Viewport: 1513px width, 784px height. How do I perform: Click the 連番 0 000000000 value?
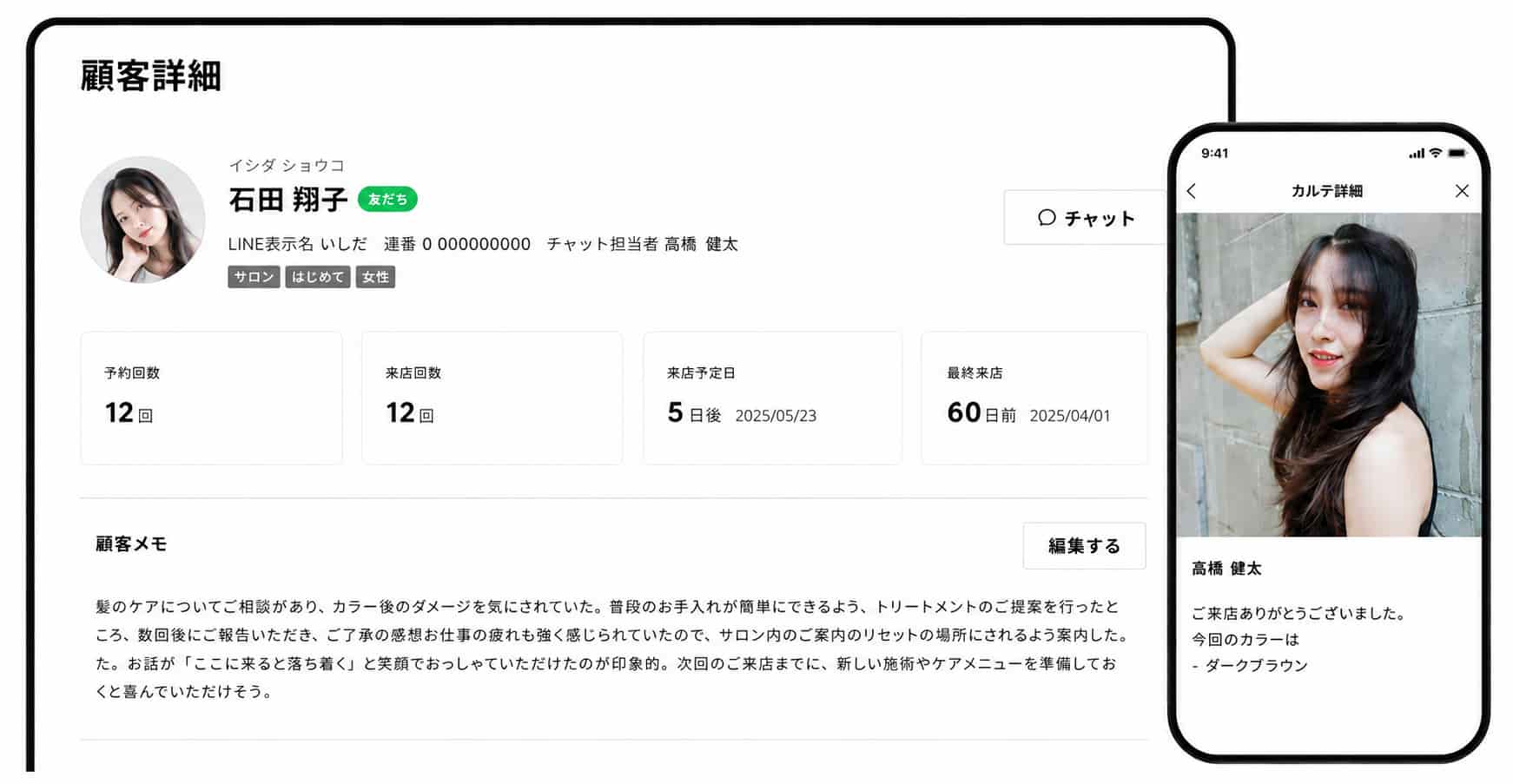click(x=457, y=244)
